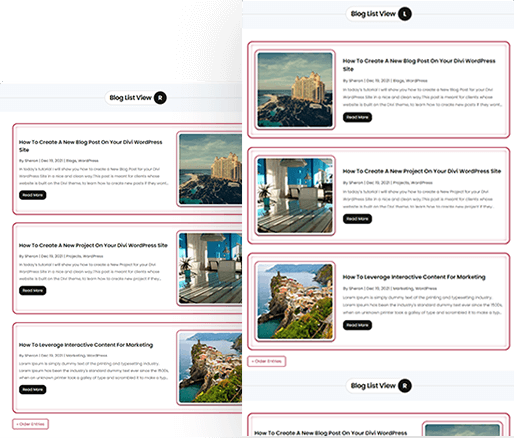514x438 pixels.
Task: Click Read More beside right page's cliff village image
Action: (357, 325)
